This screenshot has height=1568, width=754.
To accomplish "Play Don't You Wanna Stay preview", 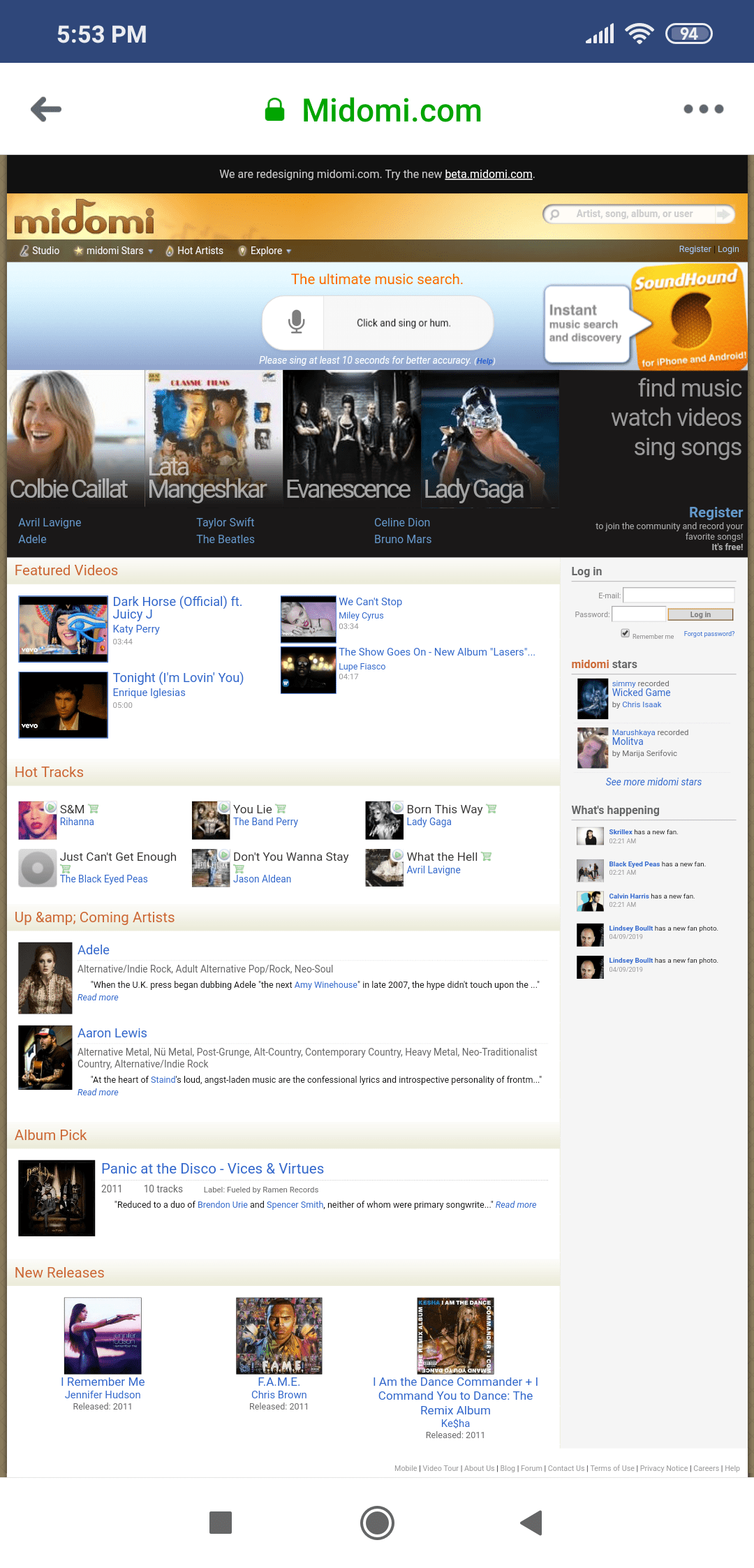I will (x=224, y=855).
